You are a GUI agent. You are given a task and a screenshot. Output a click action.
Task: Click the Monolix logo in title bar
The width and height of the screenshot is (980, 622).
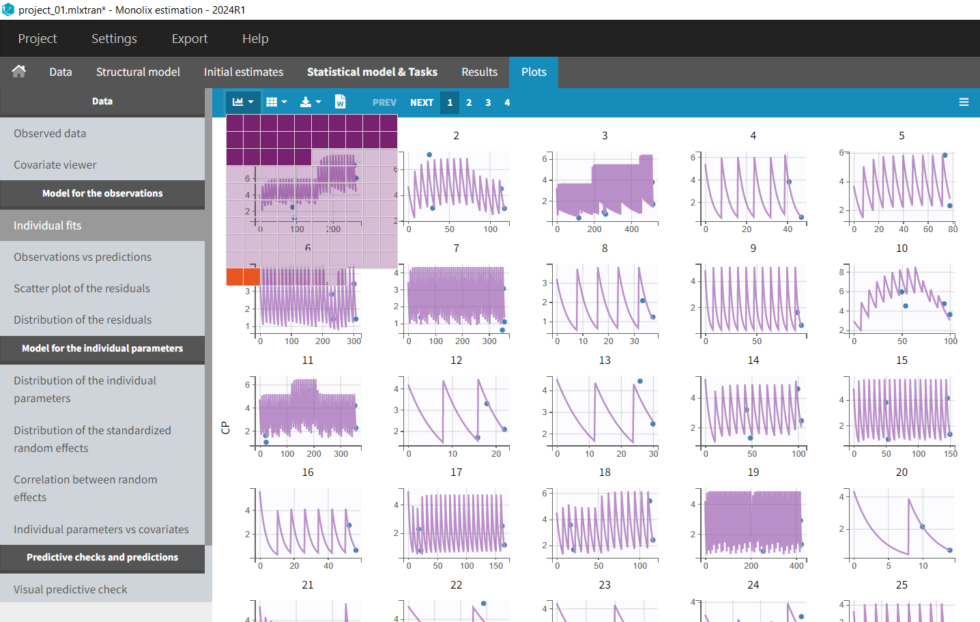[x=9, y=9]
